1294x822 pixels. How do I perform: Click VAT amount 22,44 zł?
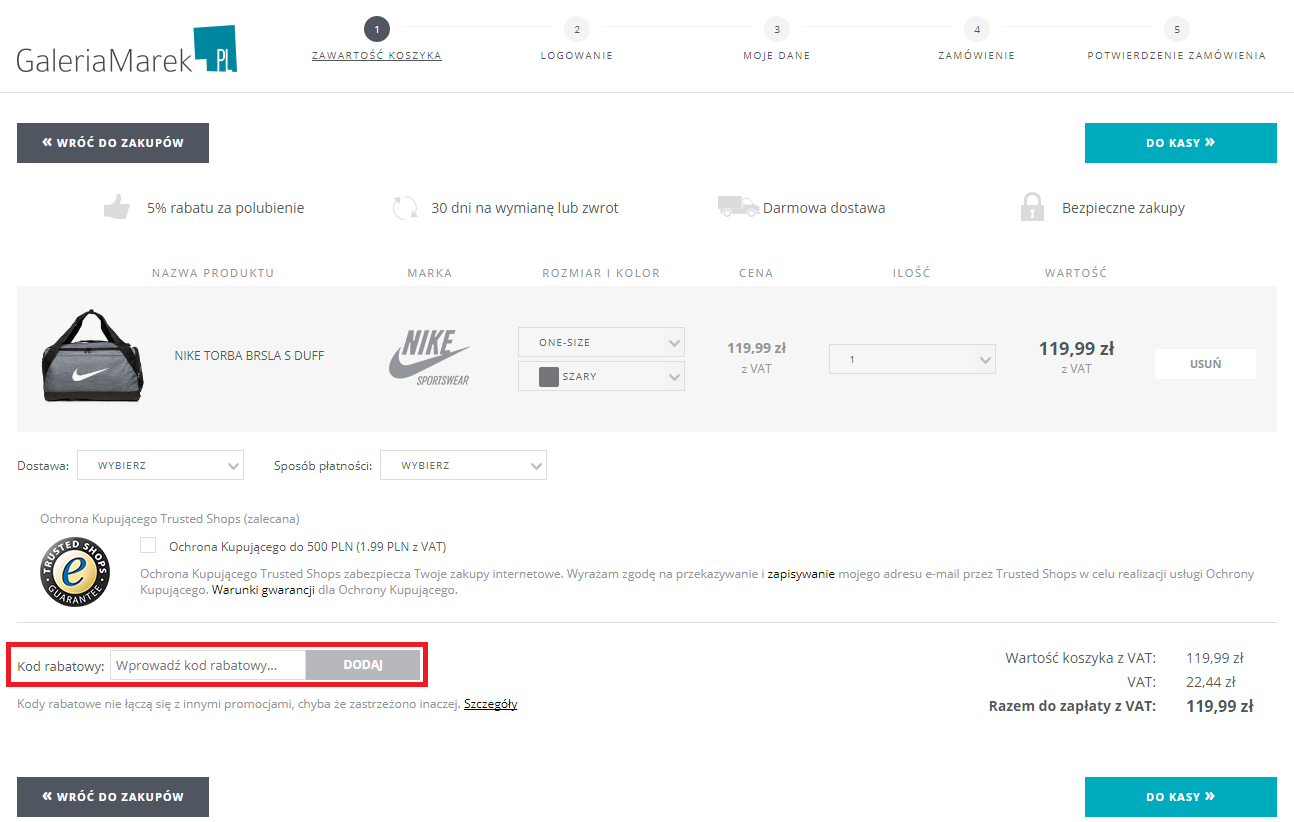(x=1211, y=682)
